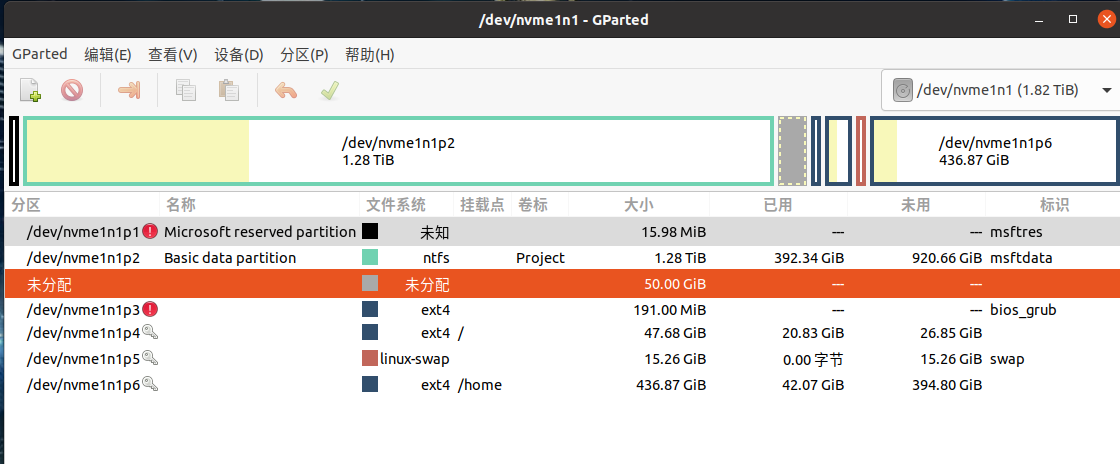Open the /dev/nvme1n1 device selector dropdown
Image resolution: width=1120 pixels, height=464 pixels.
pyautogui.click(x=999, y=90)
